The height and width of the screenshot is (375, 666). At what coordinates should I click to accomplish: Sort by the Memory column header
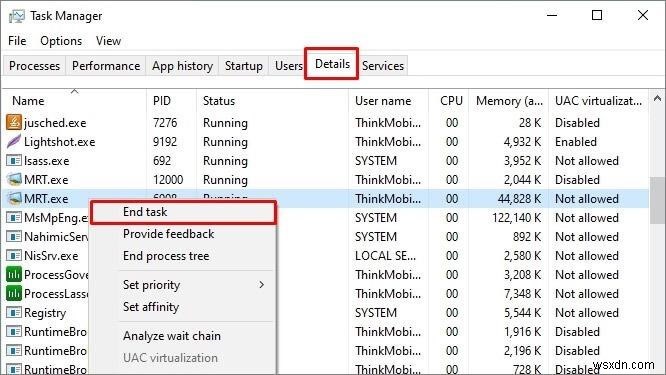tap(508, 101)
